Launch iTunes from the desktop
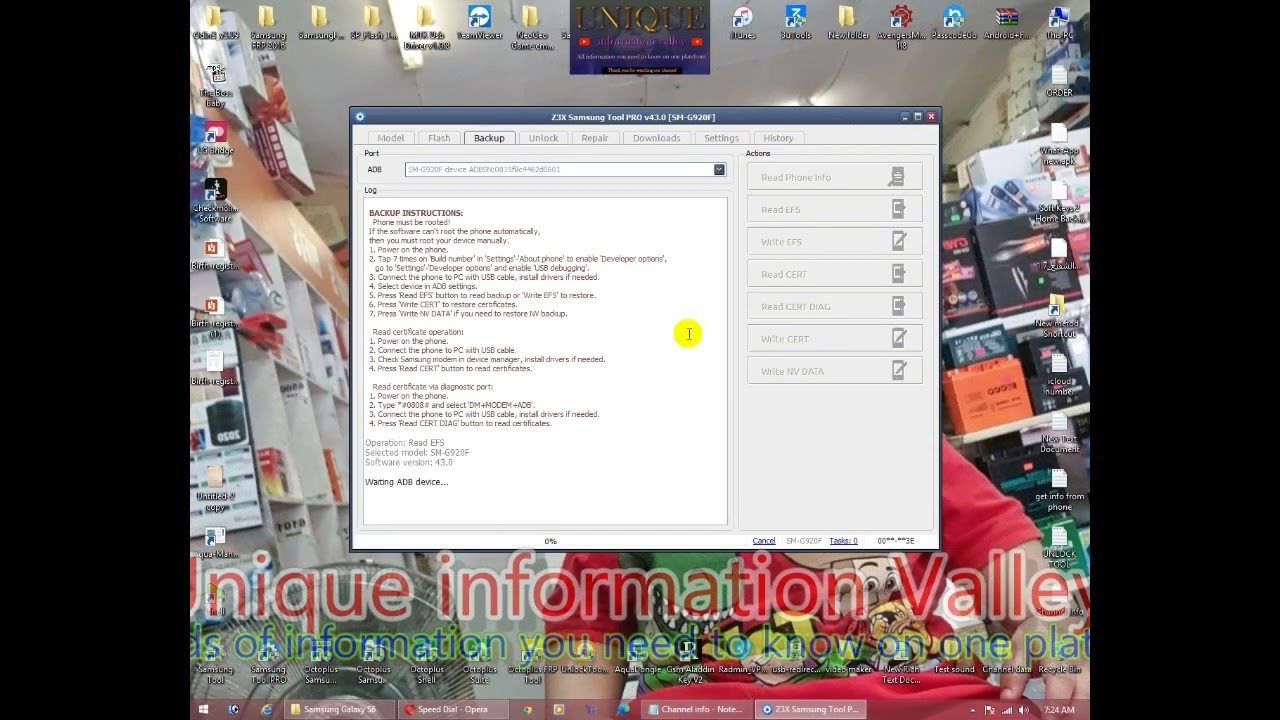This screenshot has height=720, width=1280. coord(742,24)
